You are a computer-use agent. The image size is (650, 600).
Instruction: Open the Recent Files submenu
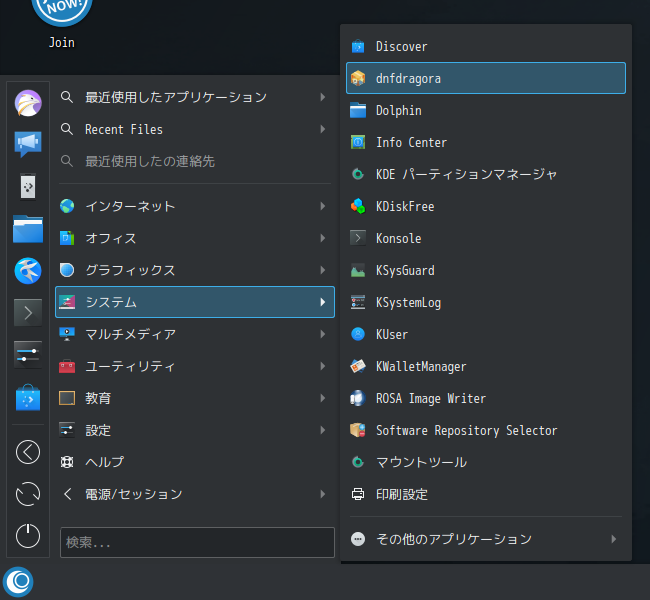point(195,129)
